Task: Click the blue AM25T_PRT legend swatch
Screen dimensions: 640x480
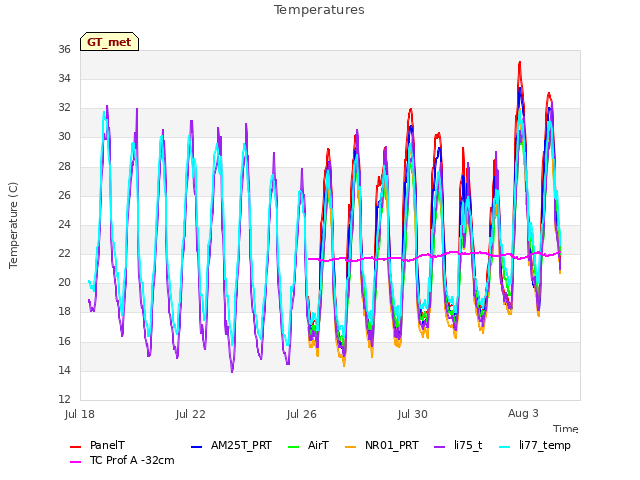Action: pyautogui.click(x=196, y=447)
